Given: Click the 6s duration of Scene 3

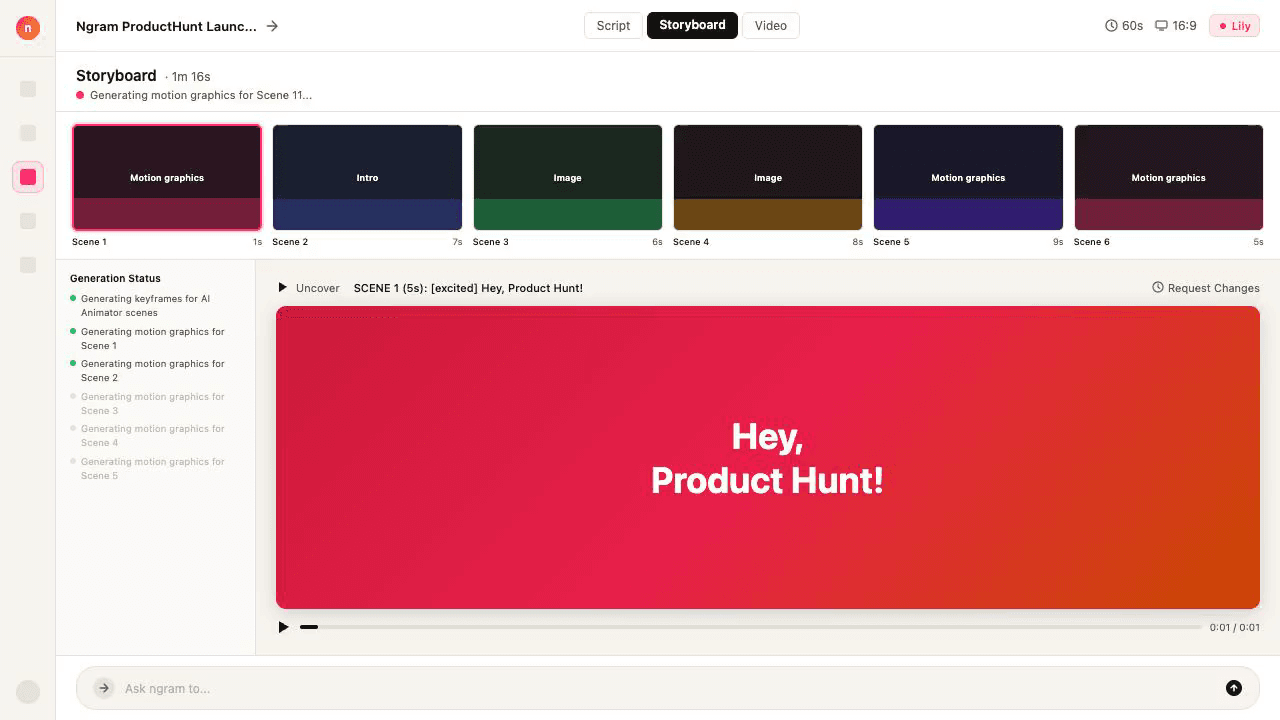Looking at the screenshot, I should tap(657, 242).
